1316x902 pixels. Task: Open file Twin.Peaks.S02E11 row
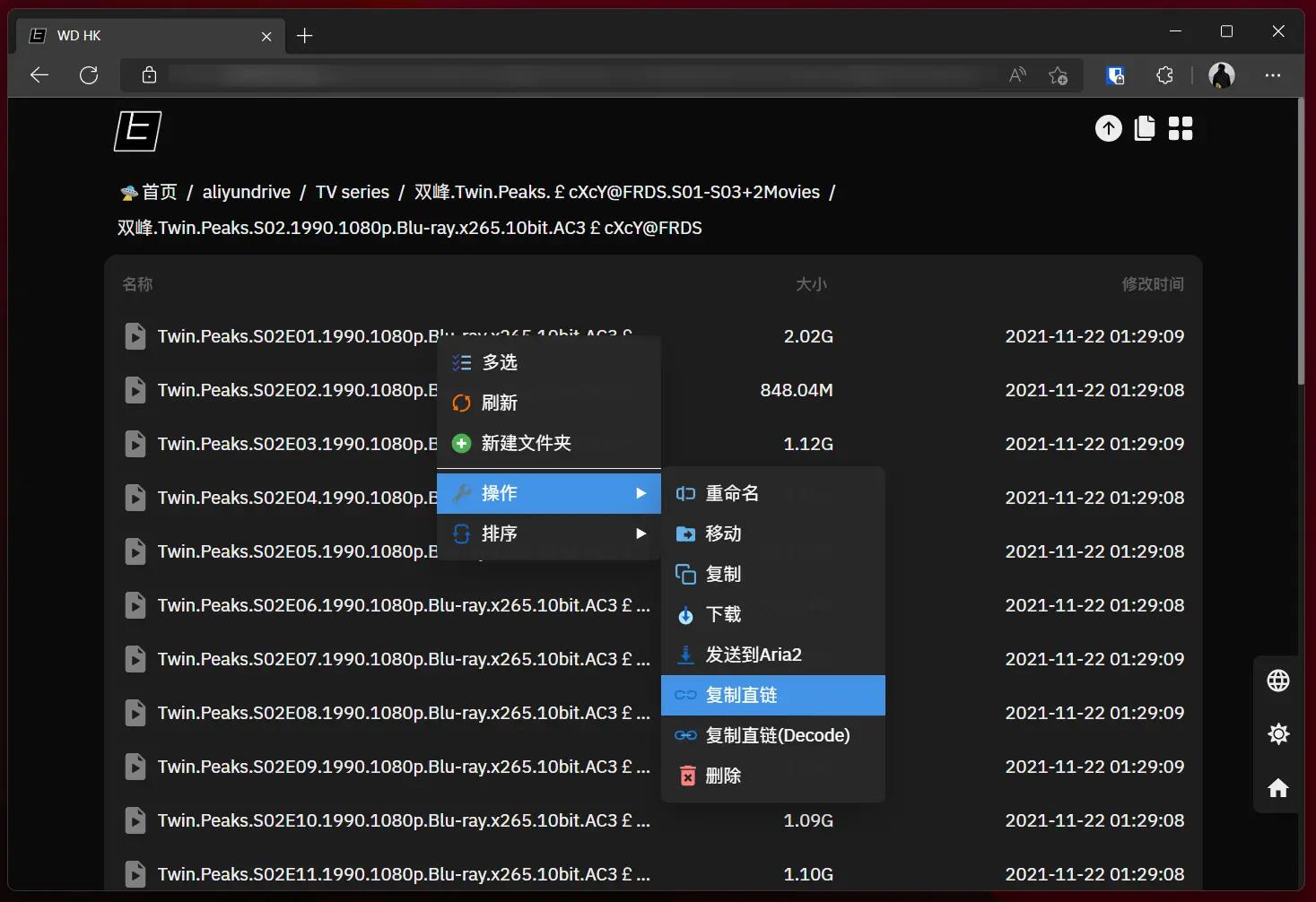(x=653, y=874)
